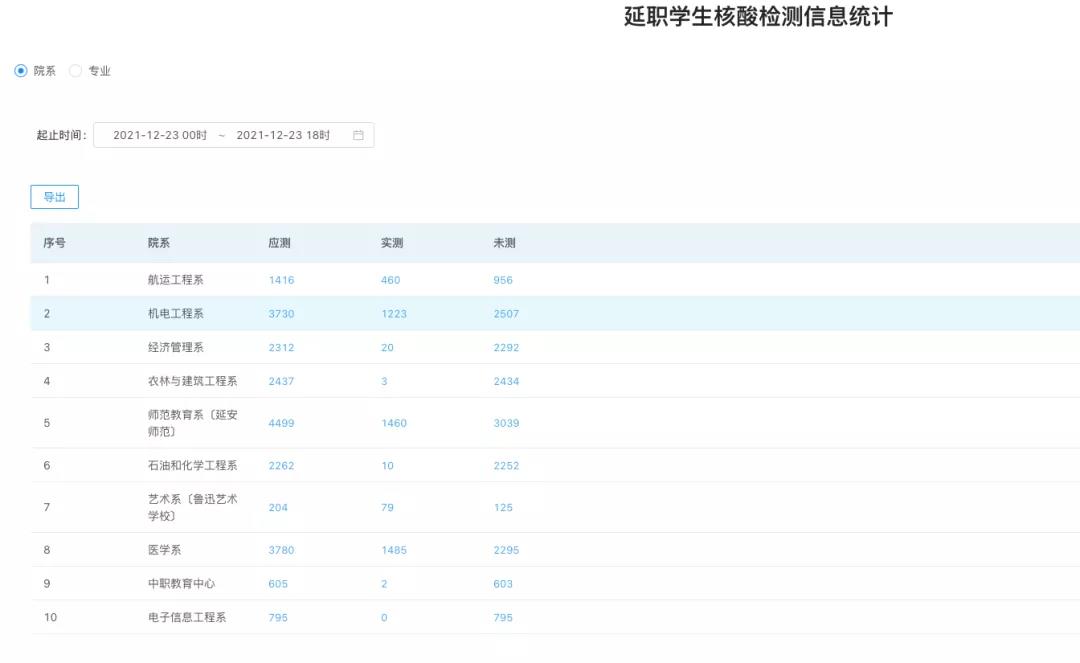This screenshot has width=1080, height=663.
Task: Click the 导出 export button
Action: pyautogui.click(x=54, y=197)
